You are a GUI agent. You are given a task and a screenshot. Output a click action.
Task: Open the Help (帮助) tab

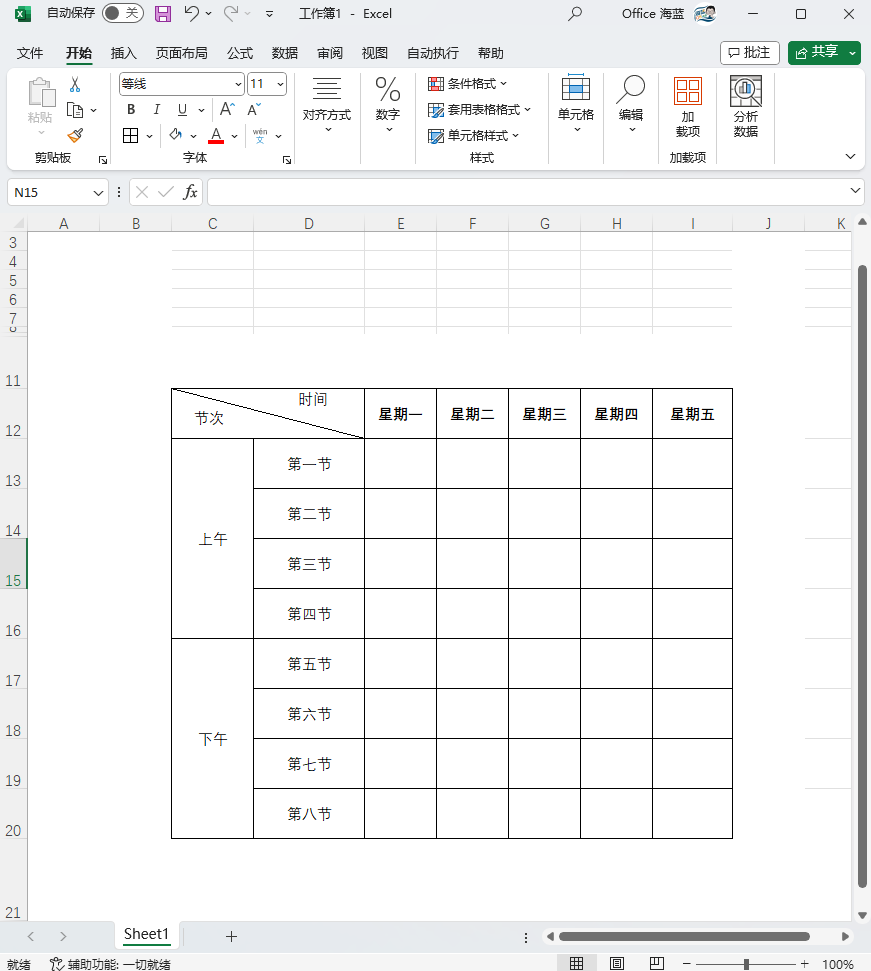[490, 53]
